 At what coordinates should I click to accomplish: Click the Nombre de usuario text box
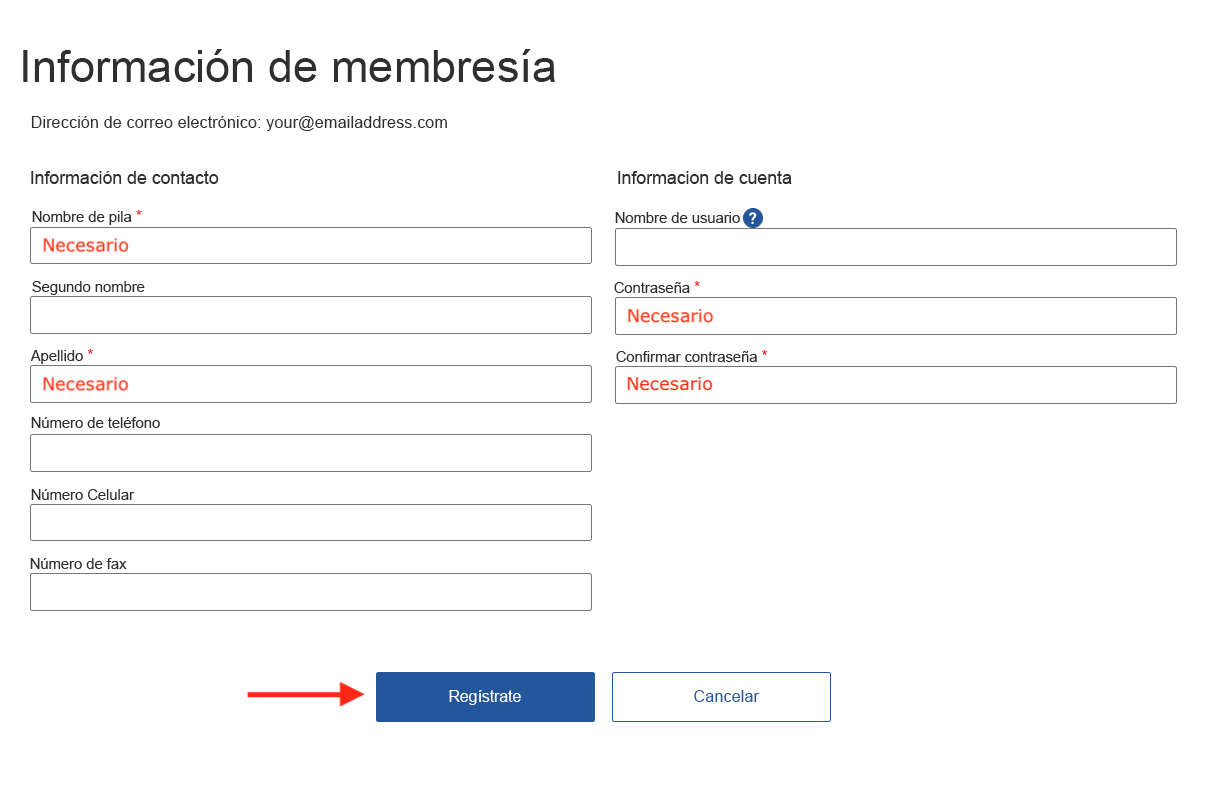(x=895, y=247)
